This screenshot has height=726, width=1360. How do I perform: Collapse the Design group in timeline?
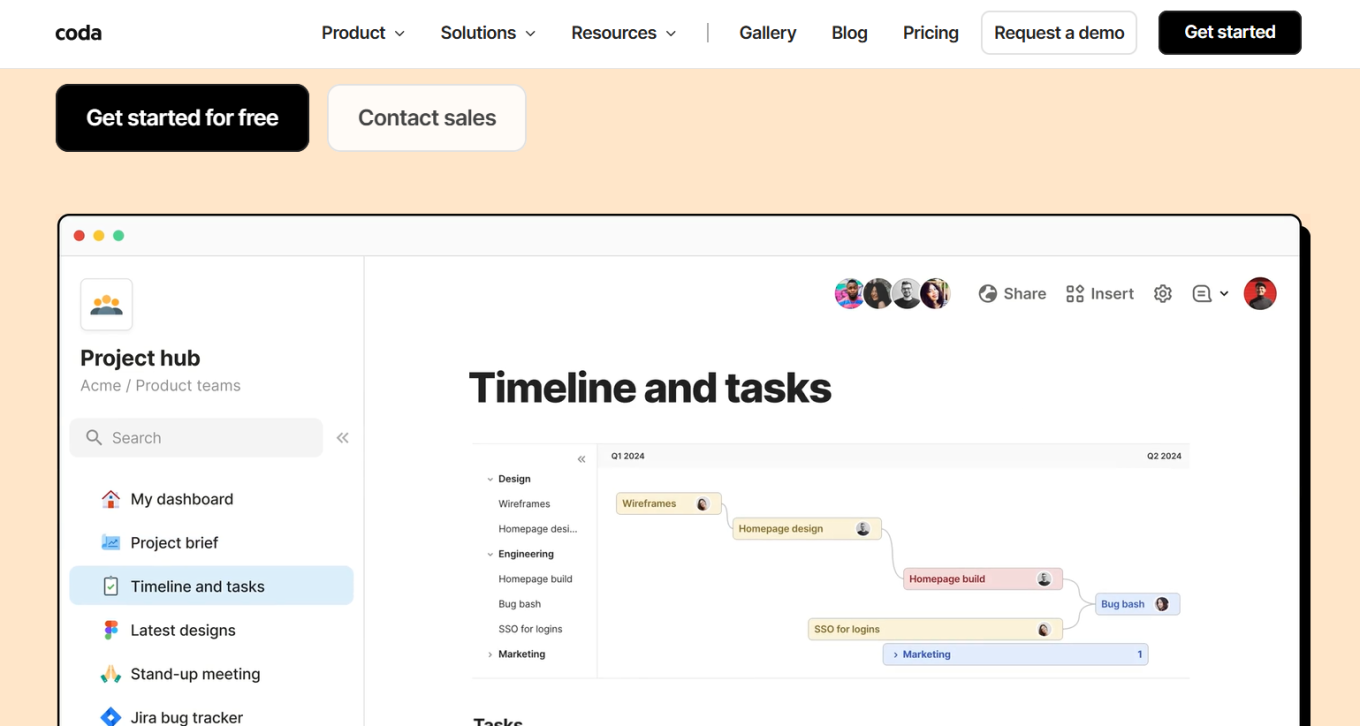coord(490,479)
